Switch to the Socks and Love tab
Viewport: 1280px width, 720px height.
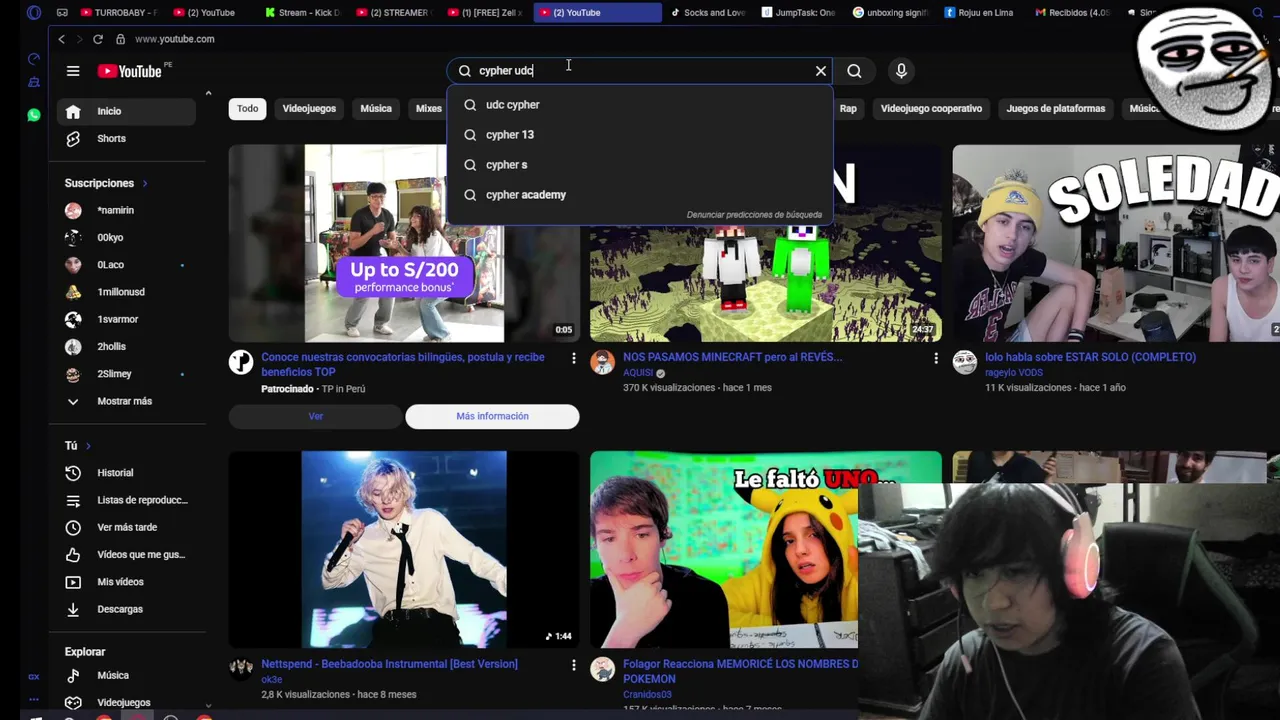pyautogui.click(x=708, y=13)
